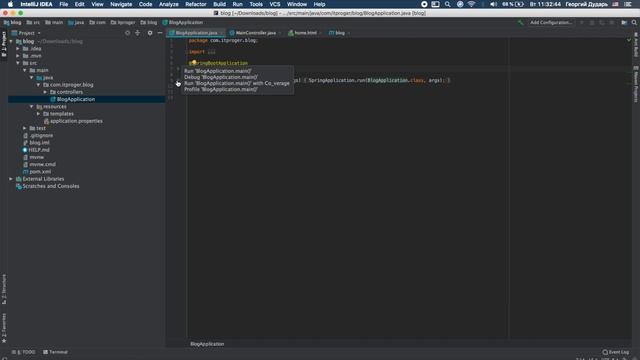Click the volume icon in menu bar
Screen dimensions: 640x360
493,4
